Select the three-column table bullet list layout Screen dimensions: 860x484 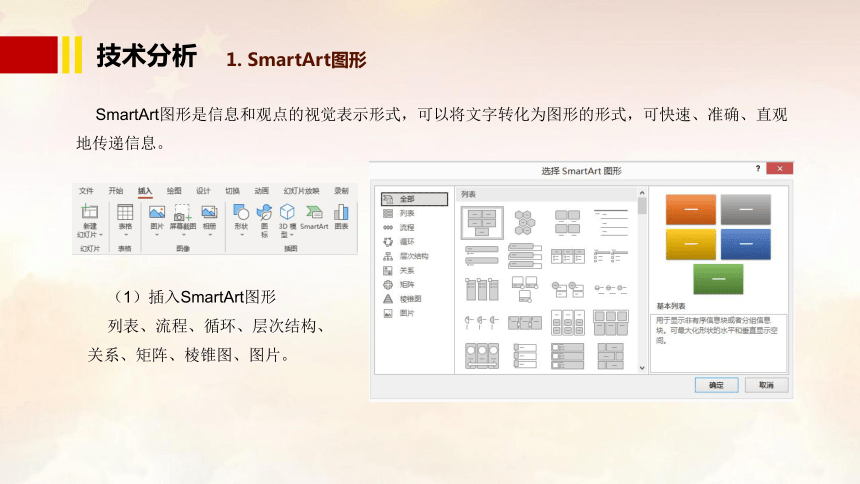pyautogui.click(x=567, y=256)
